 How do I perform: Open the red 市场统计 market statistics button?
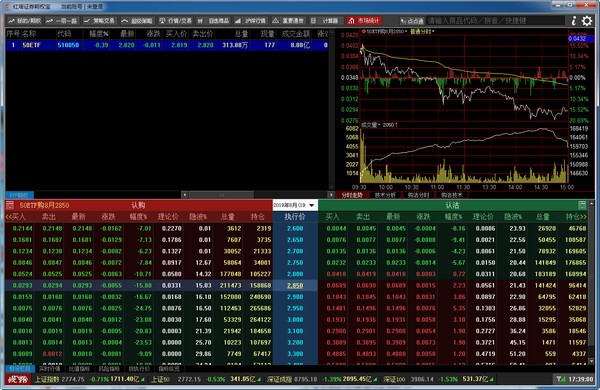364,21
